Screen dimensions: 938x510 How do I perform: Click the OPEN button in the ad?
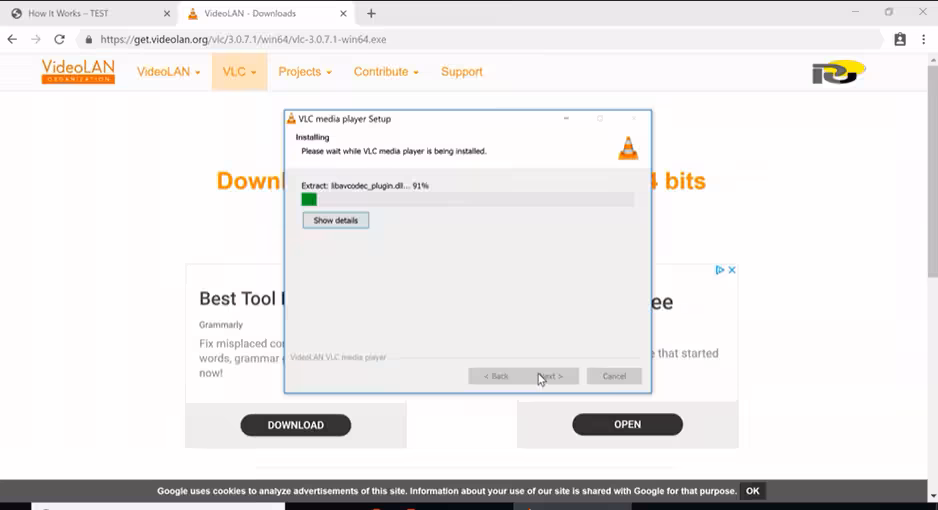coord(627,425)
